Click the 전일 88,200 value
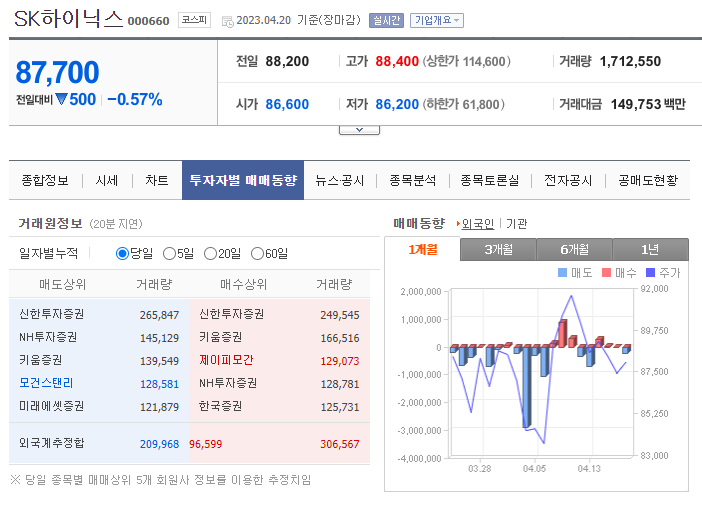Image resolution: width=702 pixels, height=506 pixels. point(287,61)
